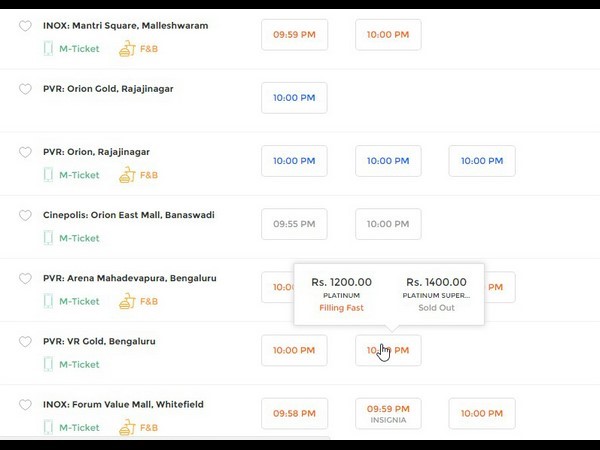Viewport: 600px width, 450px height.
Task: Click M-Ticket phone icon for PVR Orion, Rajajinagar
Action: 48,175
